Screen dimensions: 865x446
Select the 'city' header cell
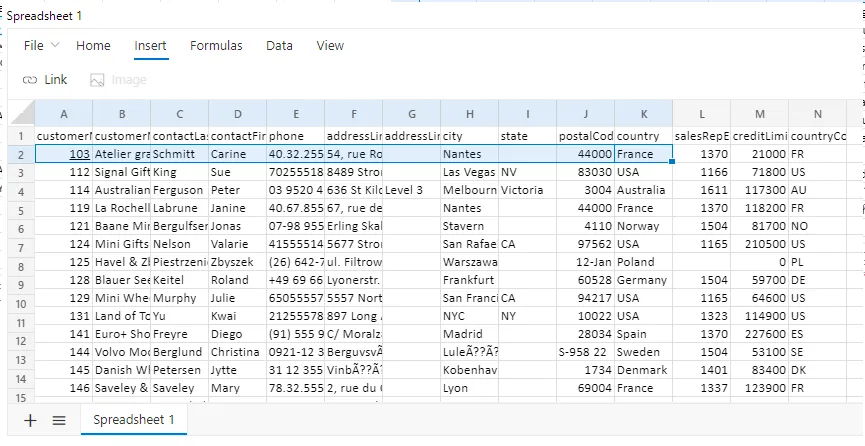(469, 136)
